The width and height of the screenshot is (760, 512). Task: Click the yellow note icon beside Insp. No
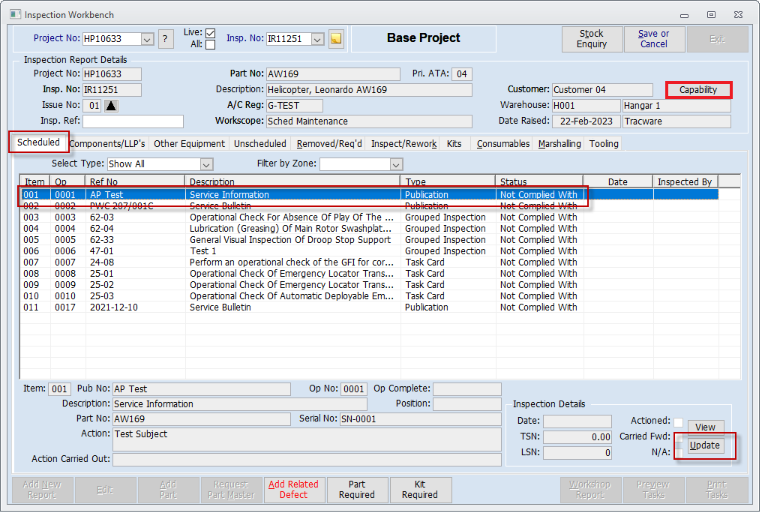(336, 39)
